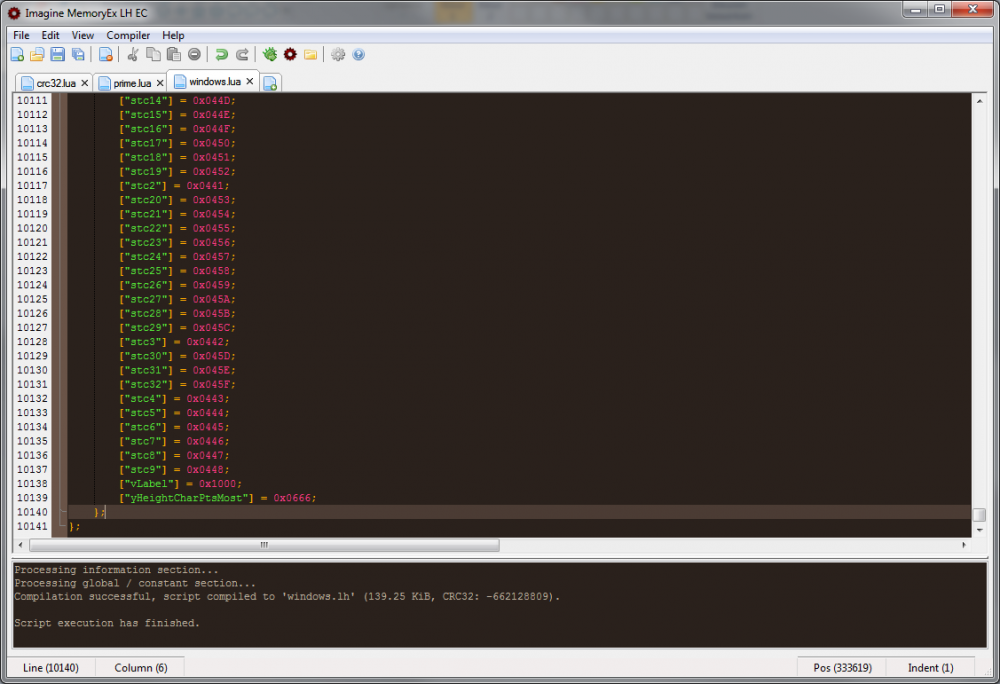Close the crc32.lua tab

click(x=84, y=83)
